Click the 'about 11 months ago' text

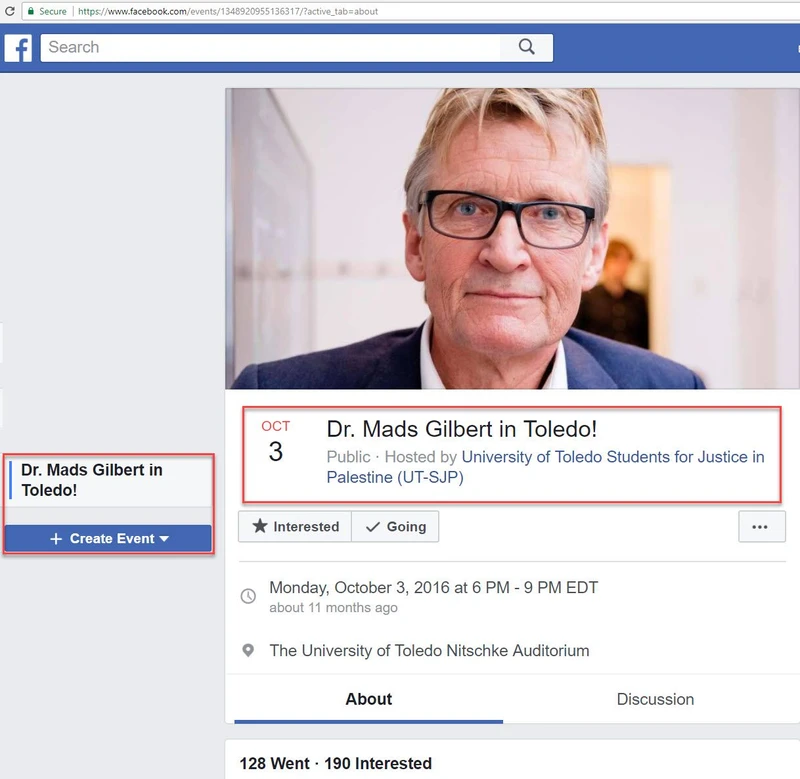click(x=333, y=608)
